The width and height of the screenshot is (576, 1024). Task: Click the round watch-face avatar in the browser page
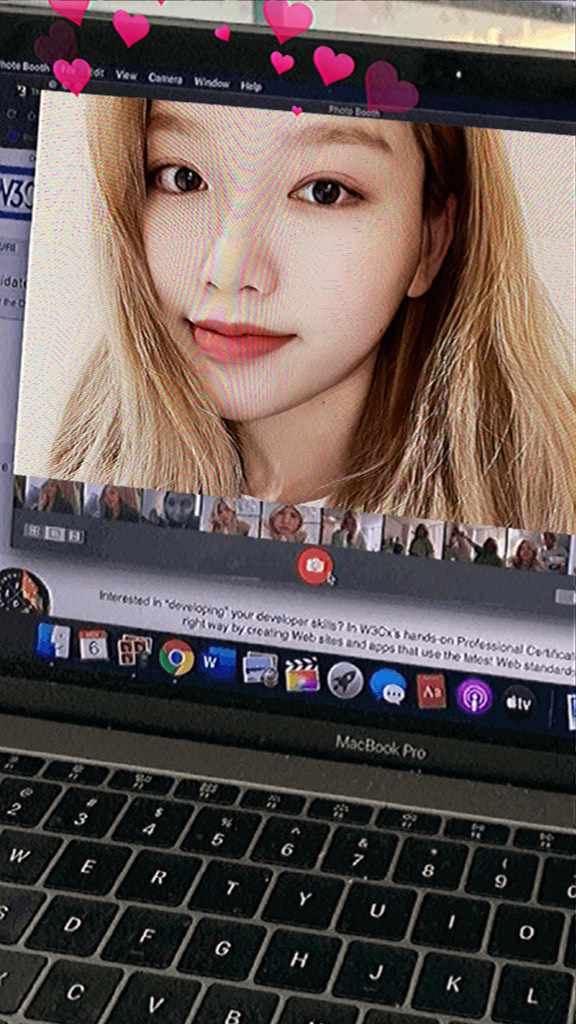(24, 590)
